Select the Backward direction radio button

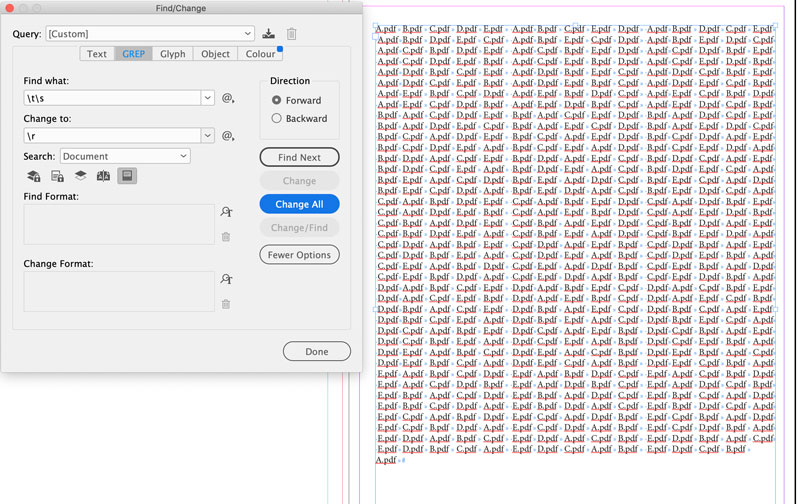coord(277,118)
